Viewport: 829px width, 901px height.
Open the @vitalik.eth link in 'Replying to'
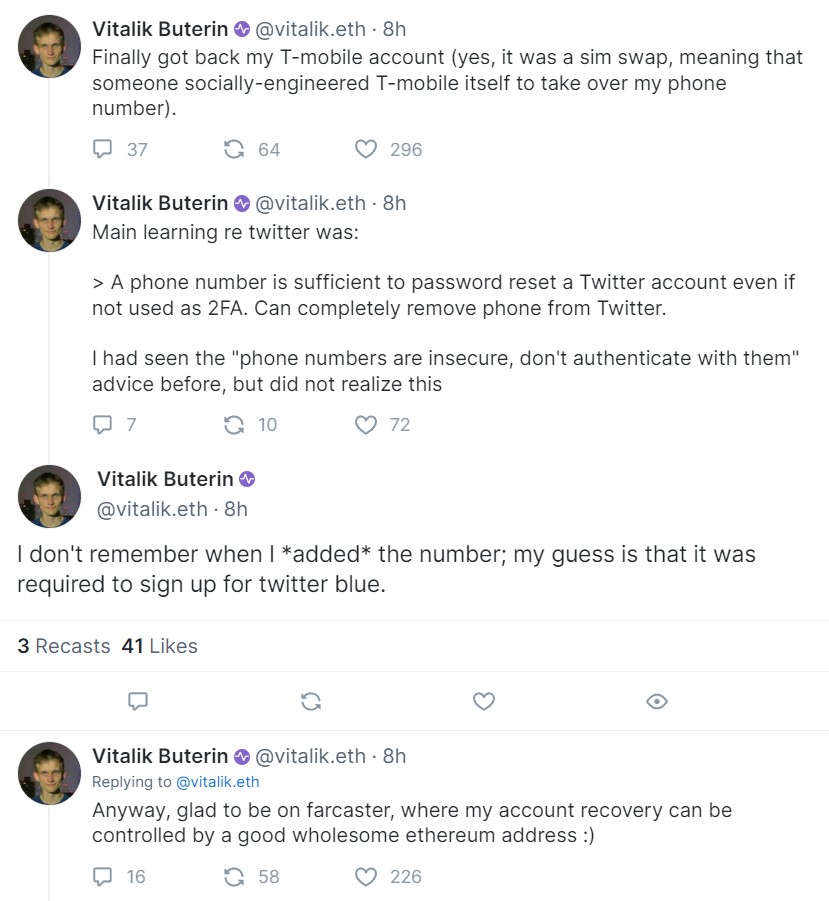tap(218, 781)
